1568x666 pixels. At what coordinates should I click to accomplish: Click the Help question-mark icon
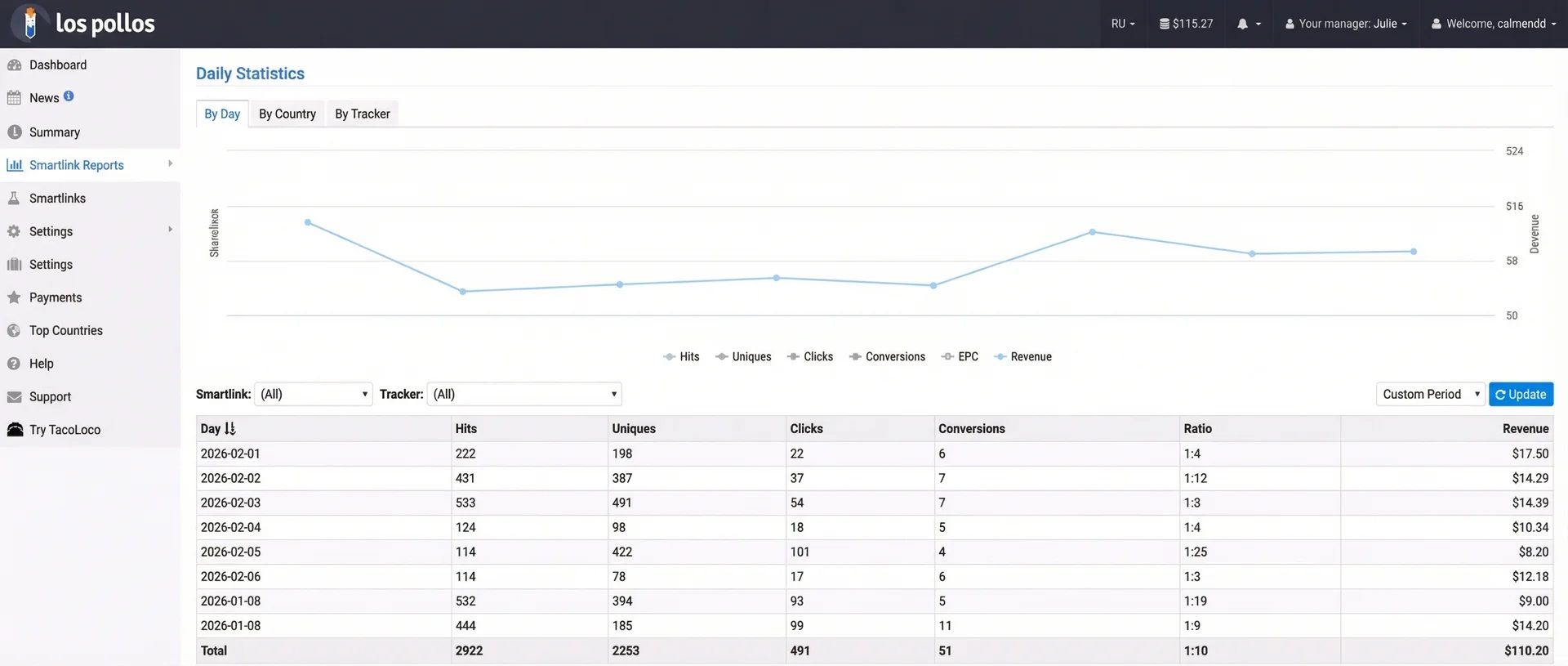14,364
